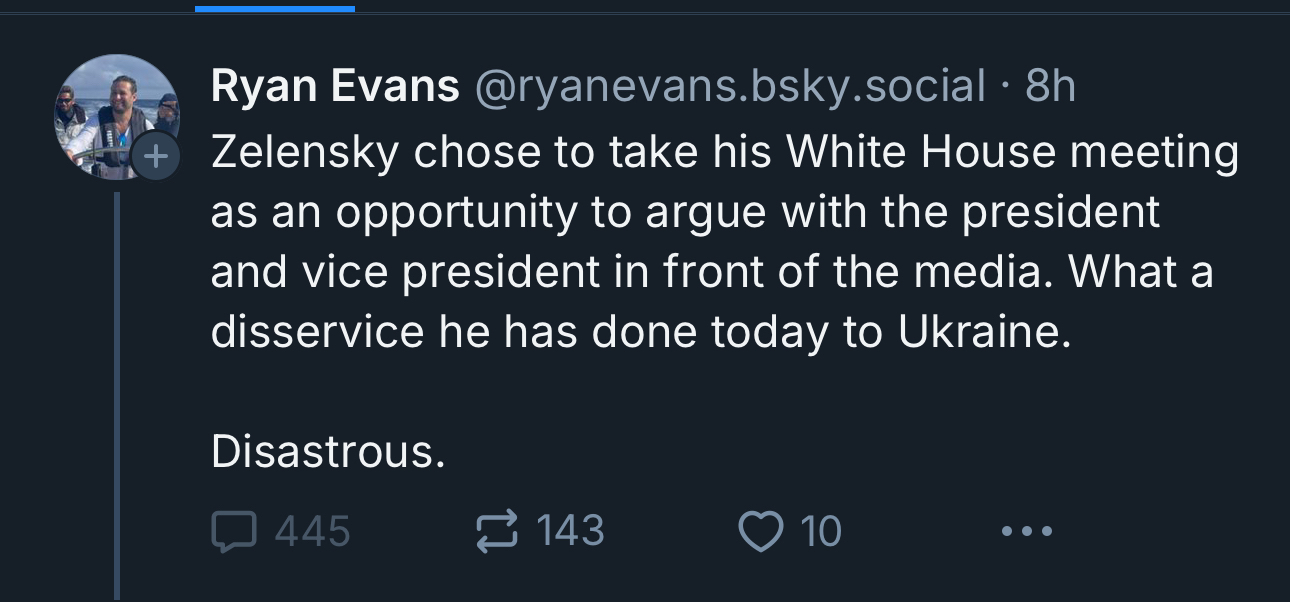Follow Ryan Evans via the plus badge
Viewport: 1290px width, 602px height.
point(156,157)
